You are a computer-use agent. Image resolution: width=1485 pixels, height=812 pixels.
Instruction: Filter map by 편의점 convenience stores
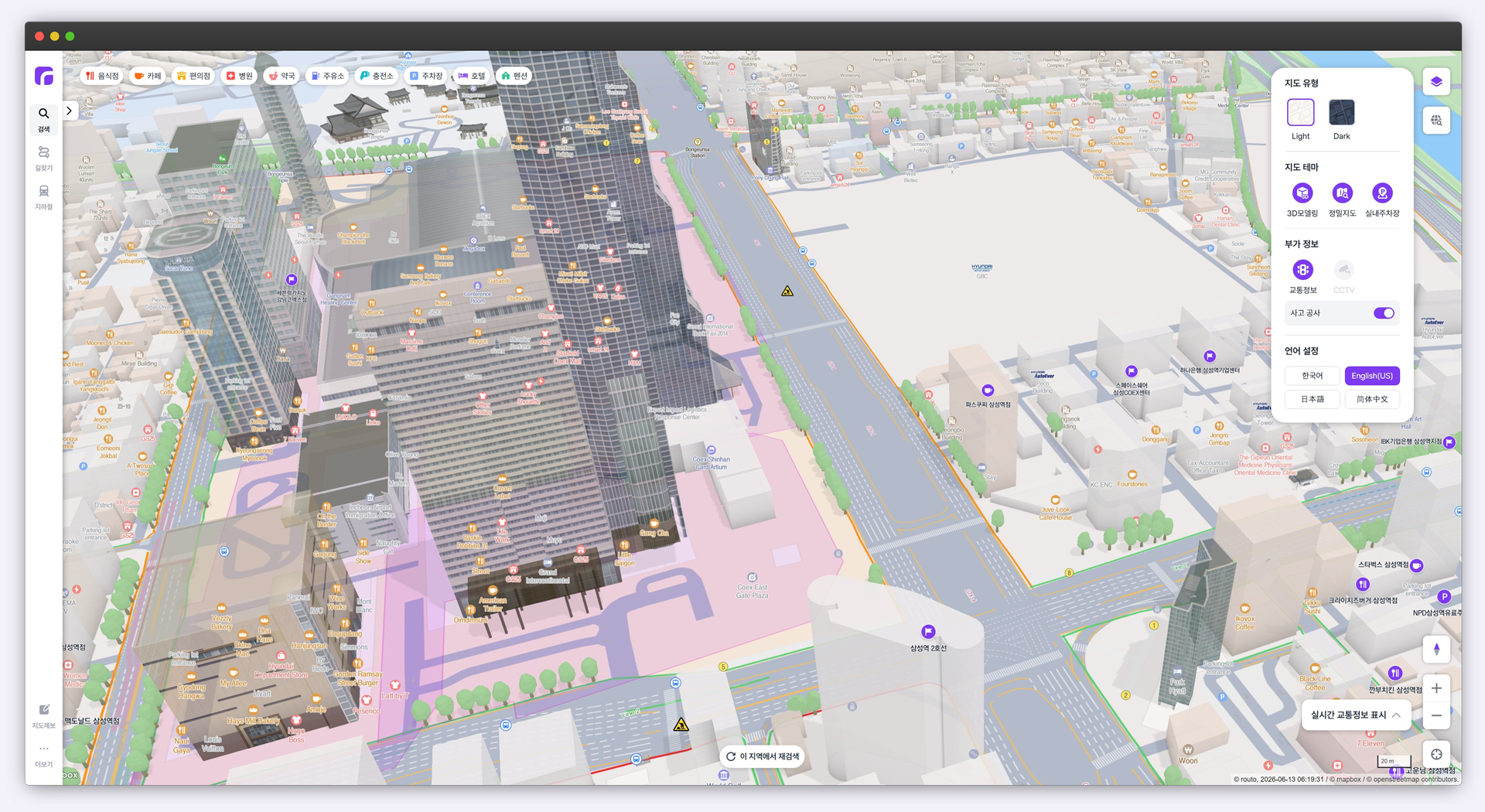pyautogui.click(x=193, y=76)
